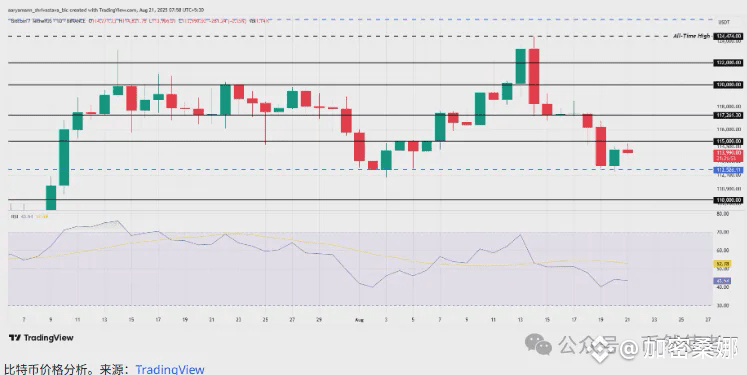Click the RSI indicator legend in lower pane
Screen dimensions: 747x375
[x=30, y=216]
